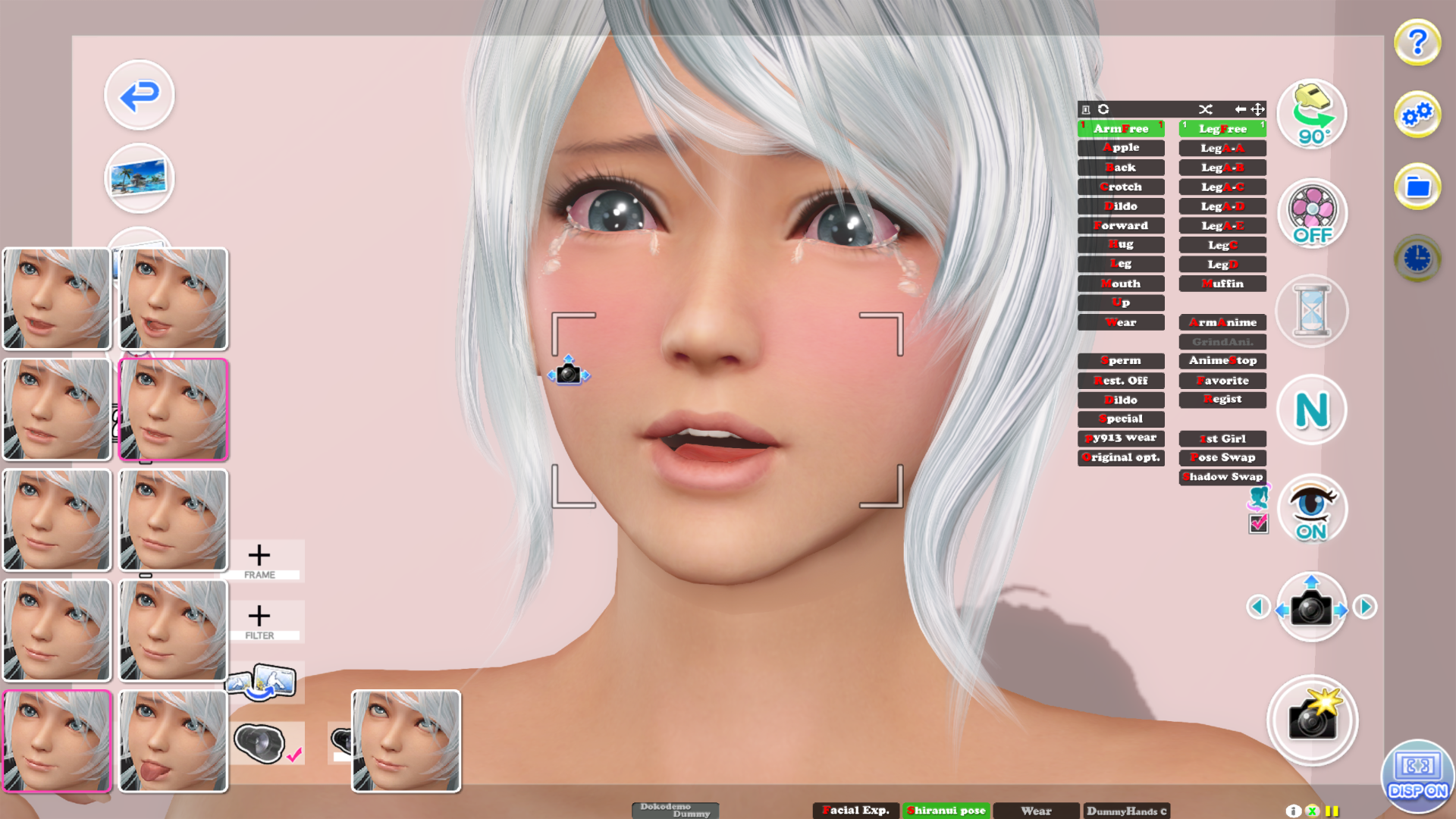1456x819 pixels.
Task: Click the move cross icon in the pose panel header
Action: coord(1257,109)
